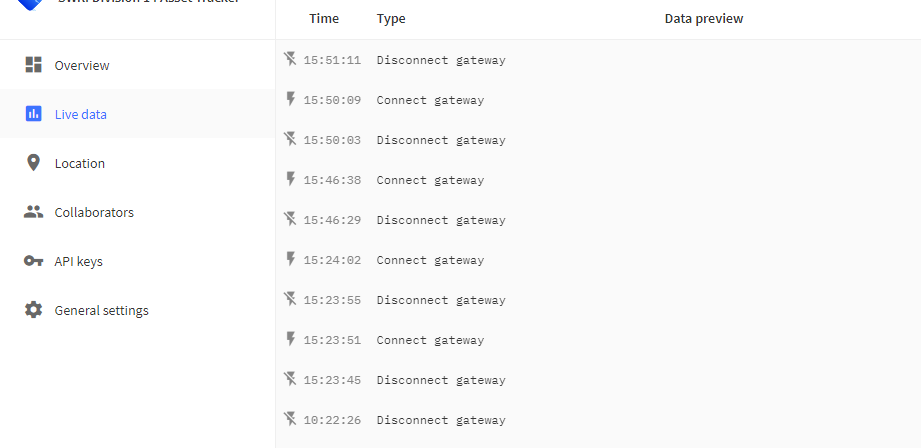921x448 pixels.
Task: Click the Type column header
Action: 391,19
